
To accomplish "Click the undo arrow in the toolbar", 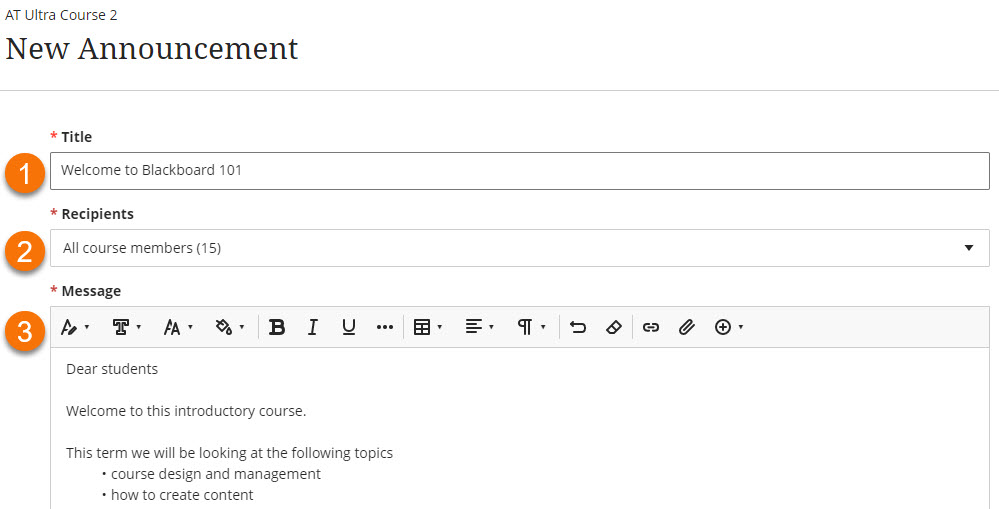I will pos(578,327).
